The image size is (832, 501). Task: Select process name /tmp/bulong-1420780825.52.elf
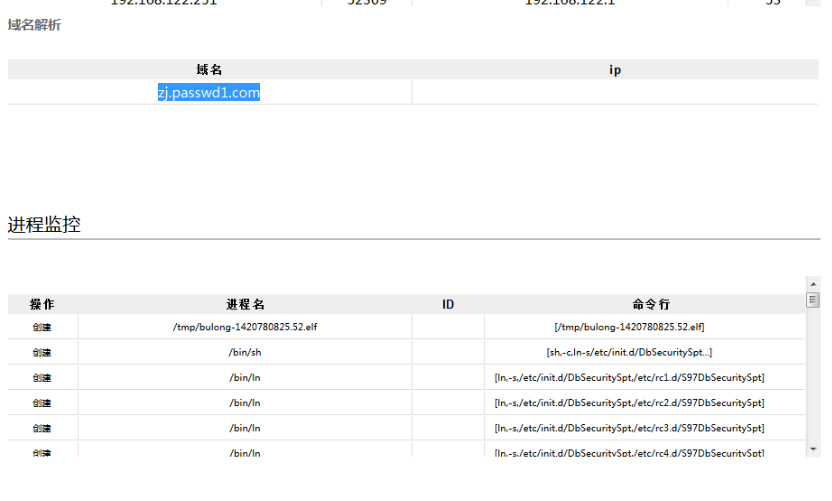[x=245, y=327]
